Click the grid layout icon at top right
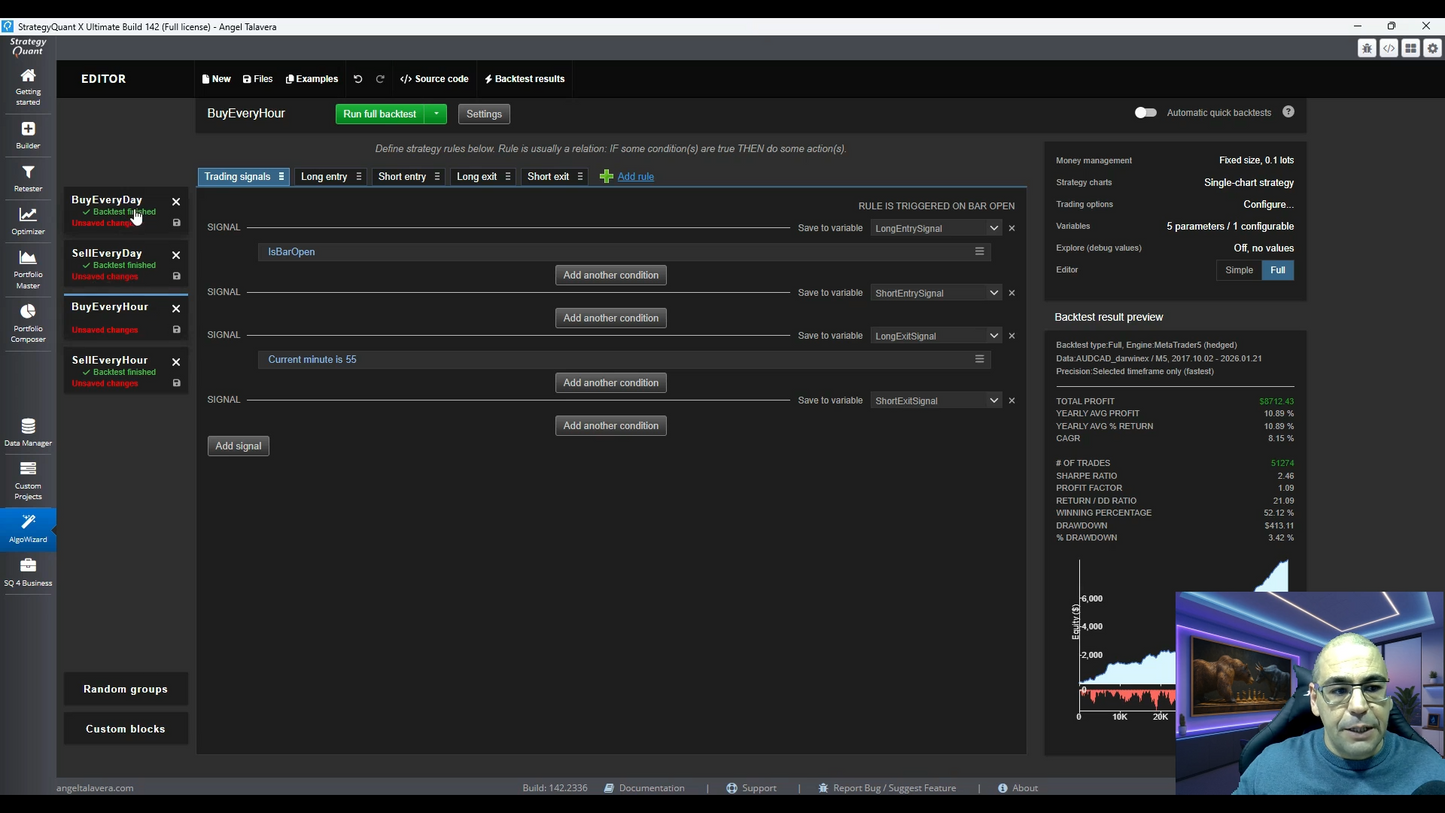 pos(1411,48)
